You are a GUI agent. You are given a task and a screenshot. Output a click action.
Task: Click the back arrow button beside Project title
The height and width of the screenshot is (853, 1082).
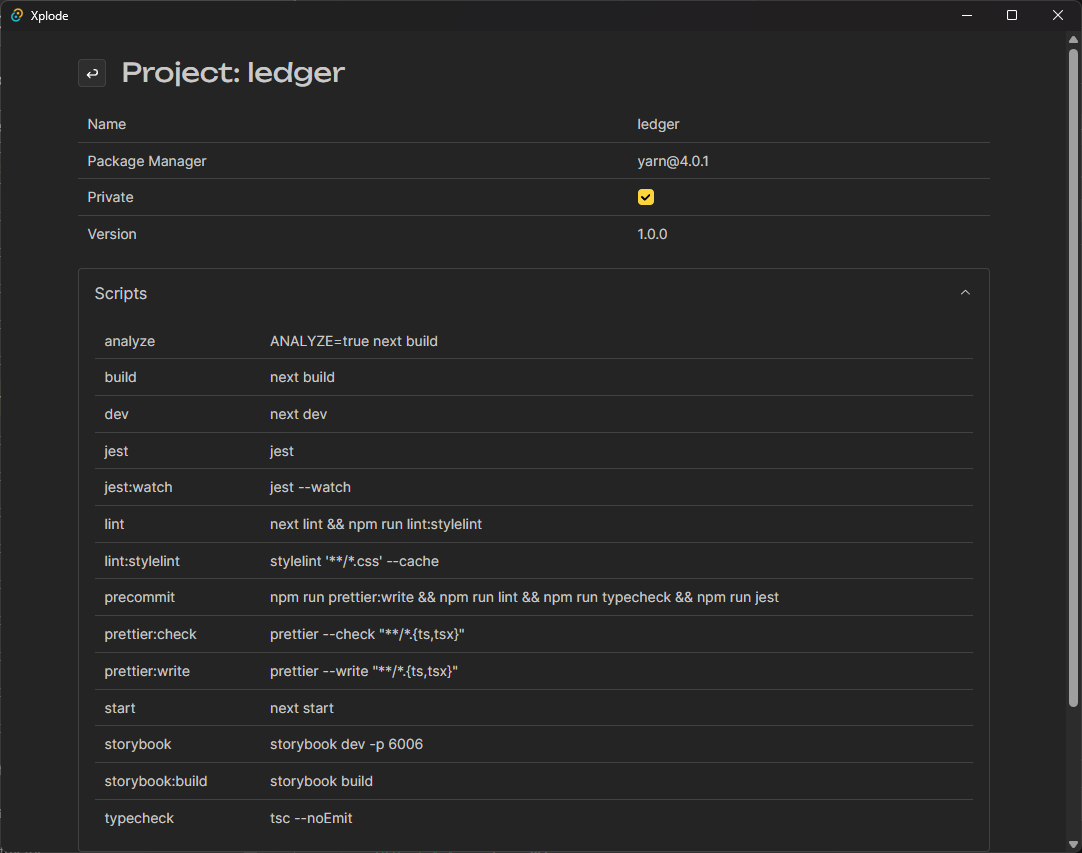tap(92, 73)
